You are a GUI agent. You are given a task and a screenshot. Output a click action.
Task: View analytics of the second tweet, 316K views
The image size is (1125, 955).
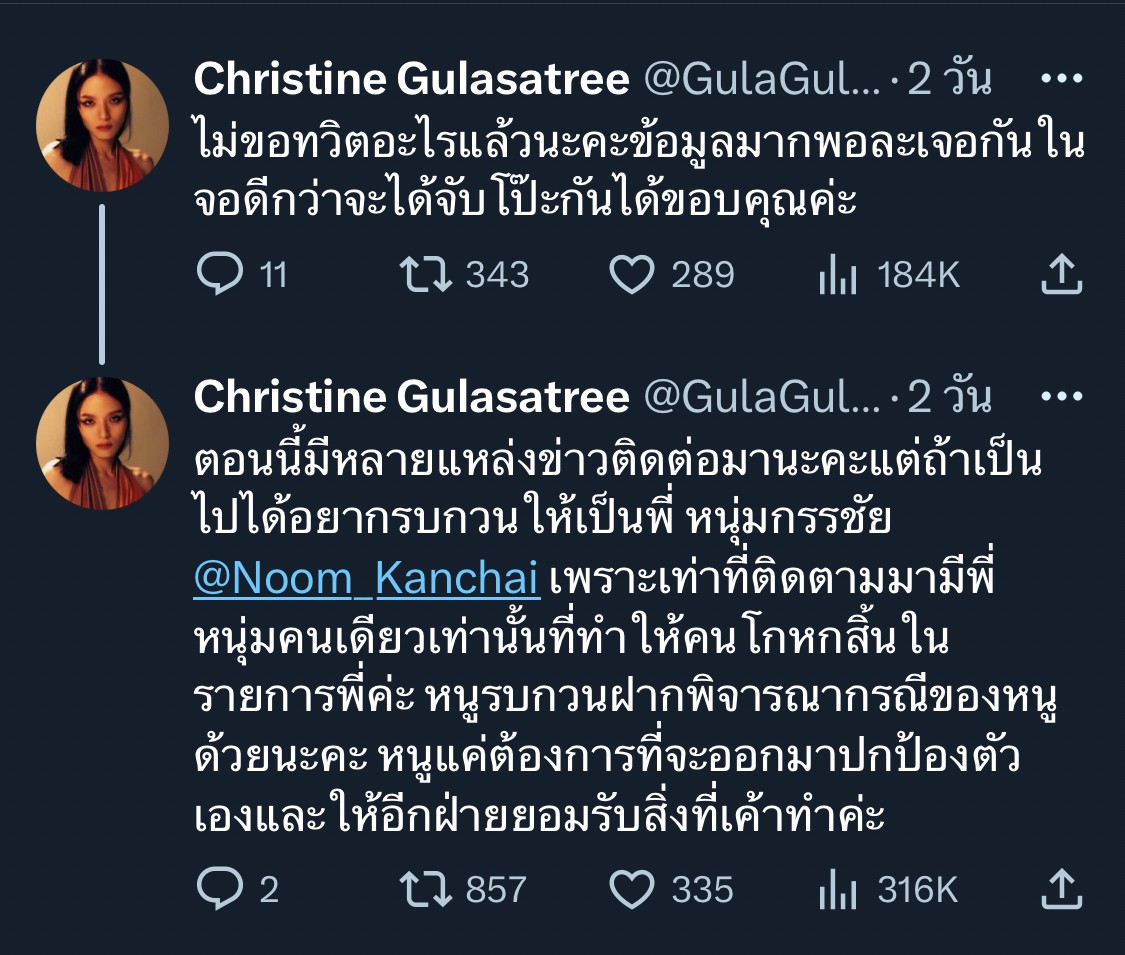(838, 889)
